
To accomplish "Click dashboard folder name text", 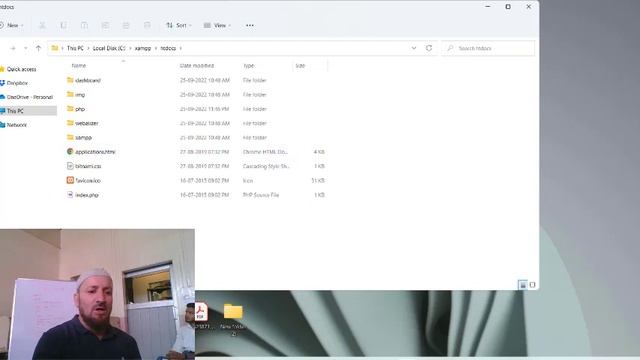I will point(88,80).
